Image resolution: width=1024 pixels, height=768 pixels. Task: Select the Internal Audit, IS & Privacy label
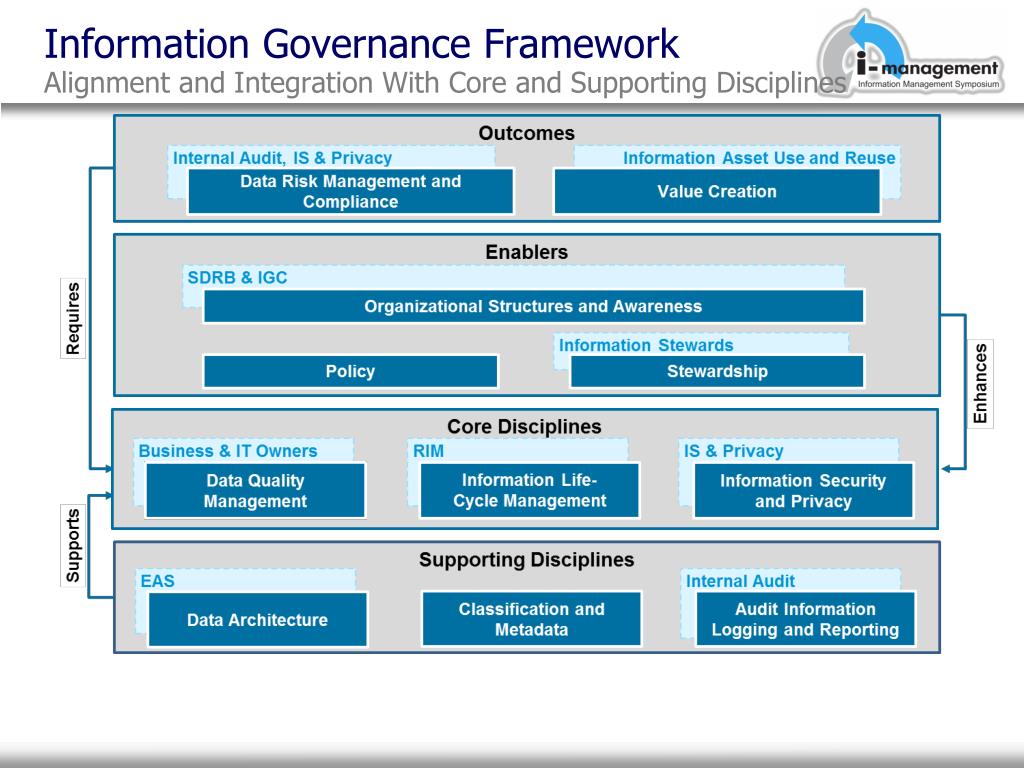pyautogui.click(x=282, y=158)
